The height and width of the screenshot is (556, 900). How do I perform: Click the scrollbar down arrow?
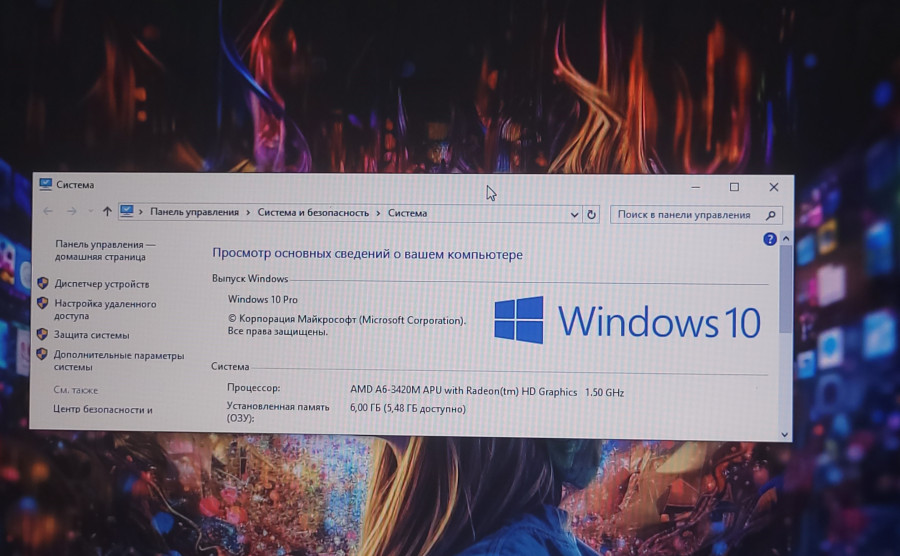785,435
